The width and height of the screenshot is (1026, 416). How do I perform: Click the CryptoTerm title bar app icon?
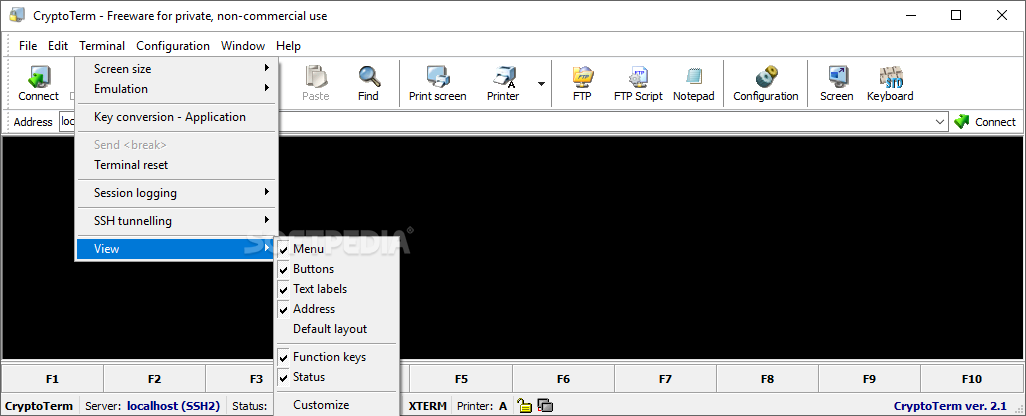[x=17, y=15]
